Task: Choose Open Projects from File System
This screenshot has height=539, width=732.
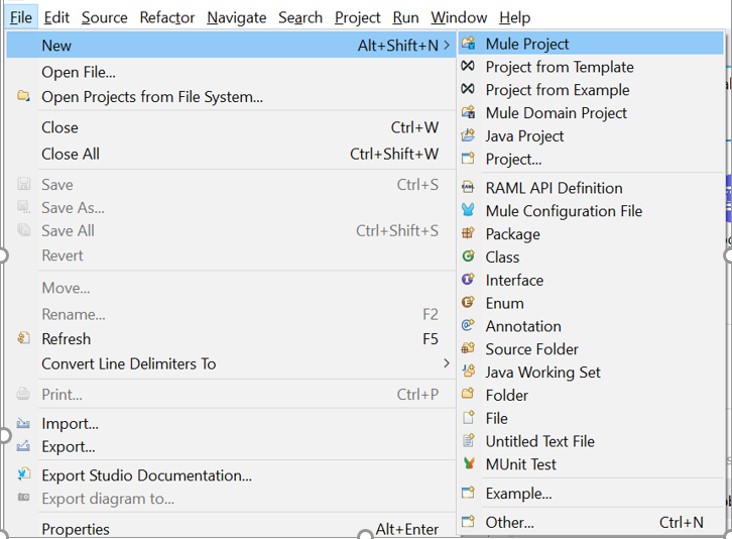Action: click(152, 97)
